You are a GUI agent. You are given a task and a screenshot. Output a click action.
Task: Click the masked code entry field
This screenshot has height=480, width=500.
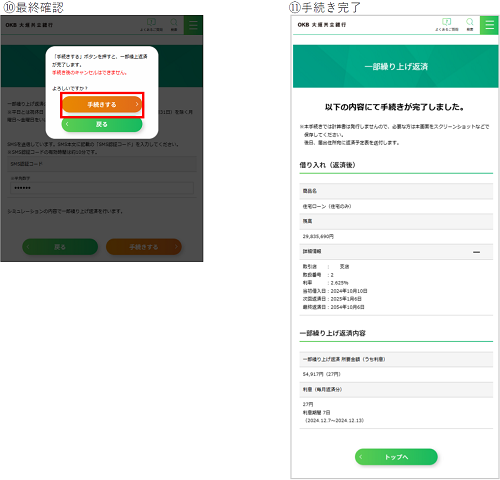[x=102, y=188]
